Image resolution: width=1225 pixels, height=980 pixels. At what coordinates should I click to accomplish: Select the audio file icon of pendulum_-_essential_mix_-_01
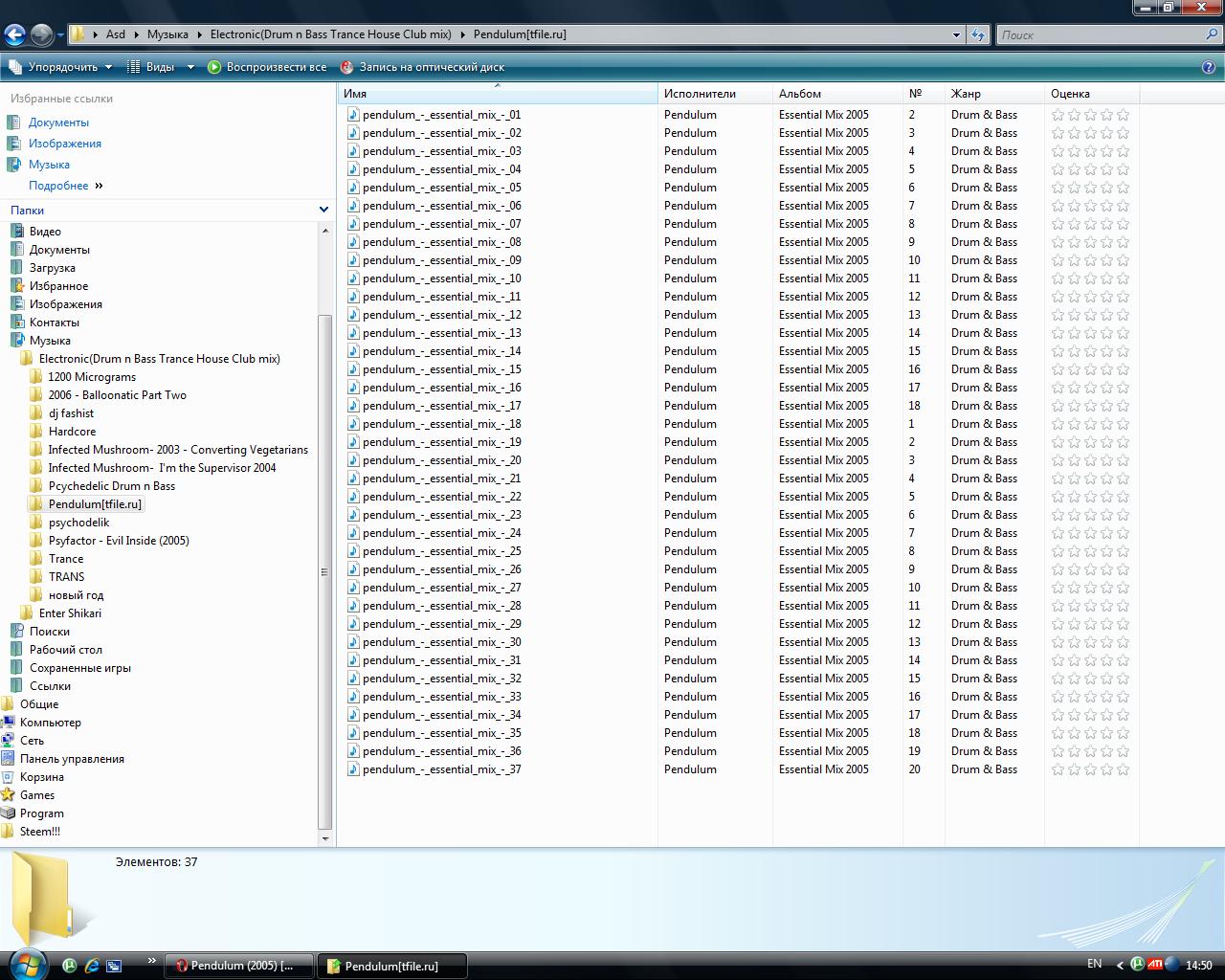click(353, 115)
